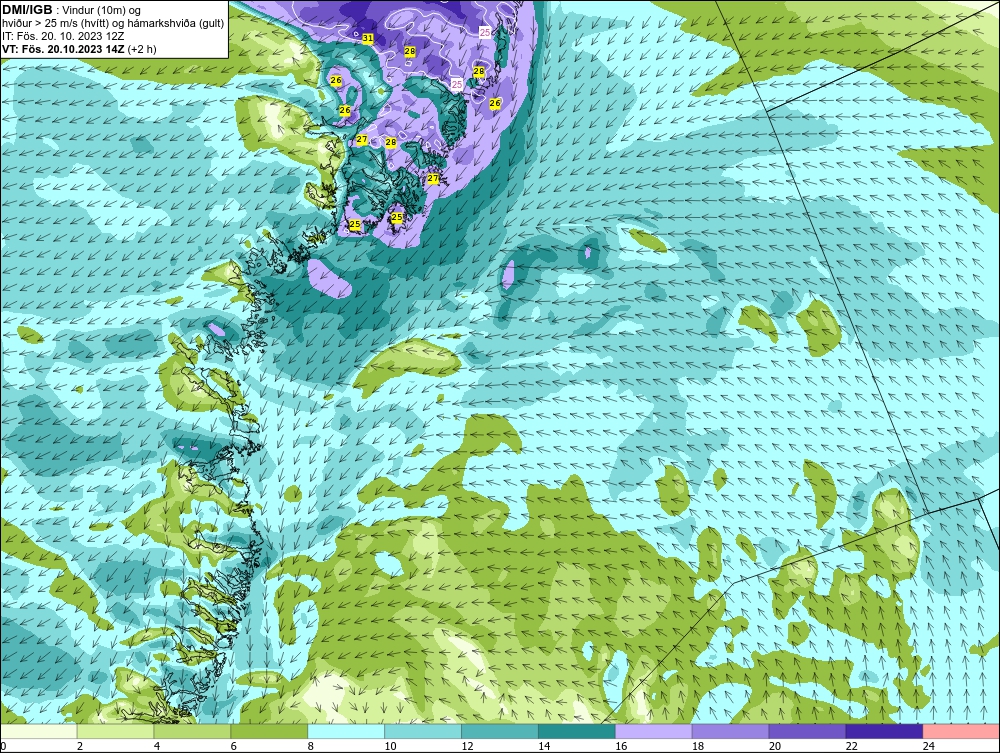The image size is (1000, 753).
Task: Click the 'DMI/IGB : Vindur (10m) og' title line
Action: coord(71,10)
